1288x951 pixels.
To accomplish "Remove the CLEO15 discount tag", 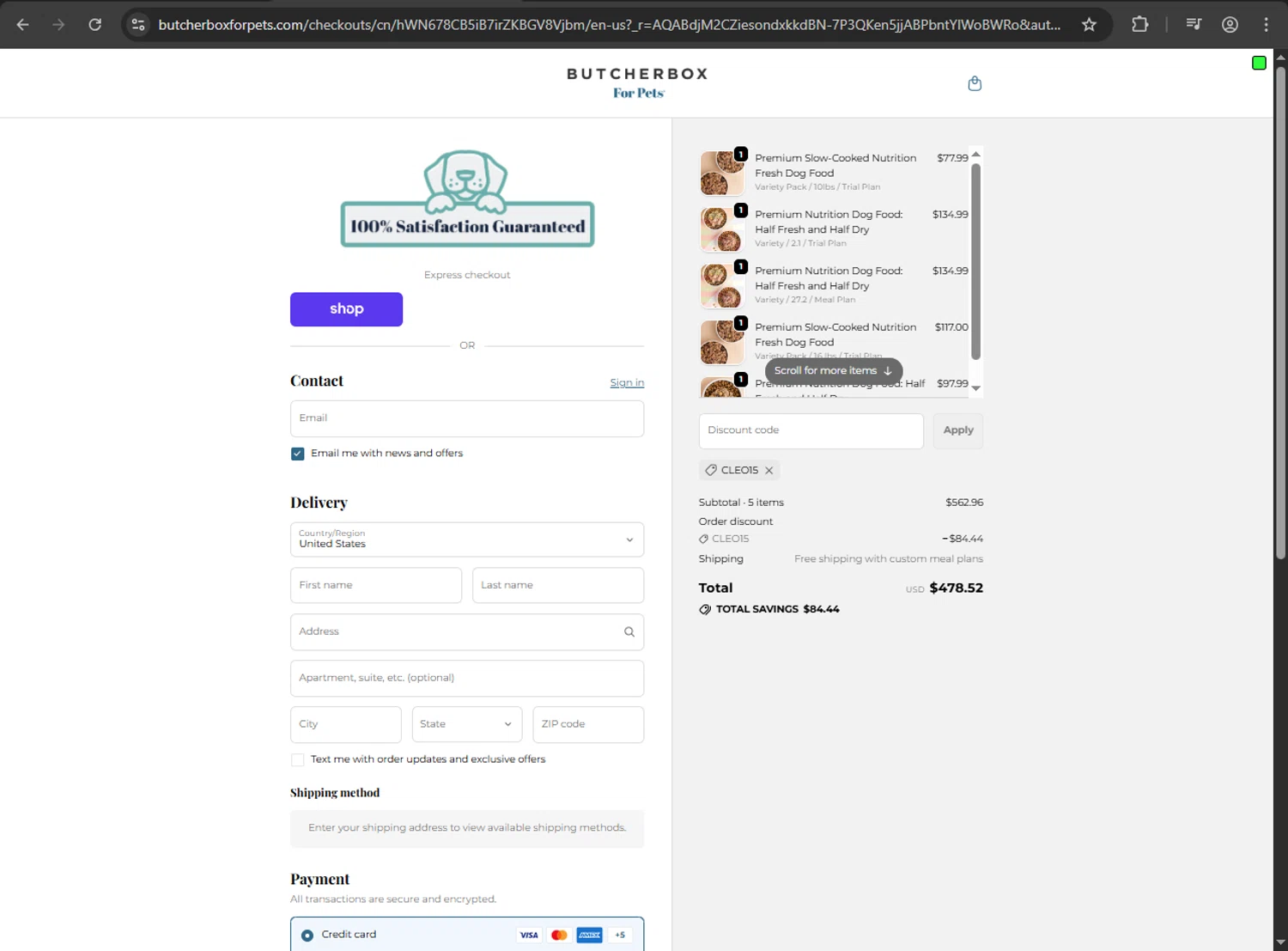I will (769, 470).
